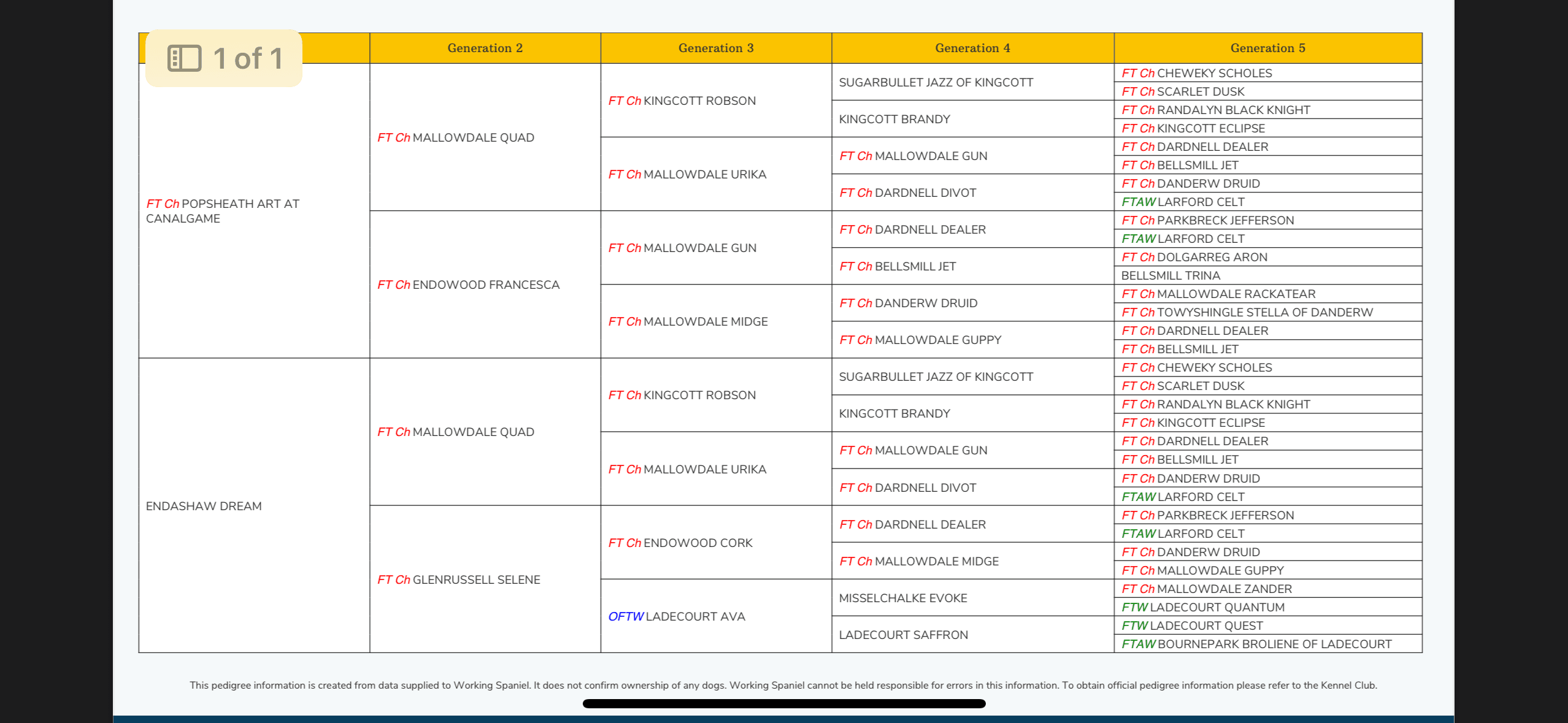Click the Generation 5 column header

click(x=1267, y=48)
